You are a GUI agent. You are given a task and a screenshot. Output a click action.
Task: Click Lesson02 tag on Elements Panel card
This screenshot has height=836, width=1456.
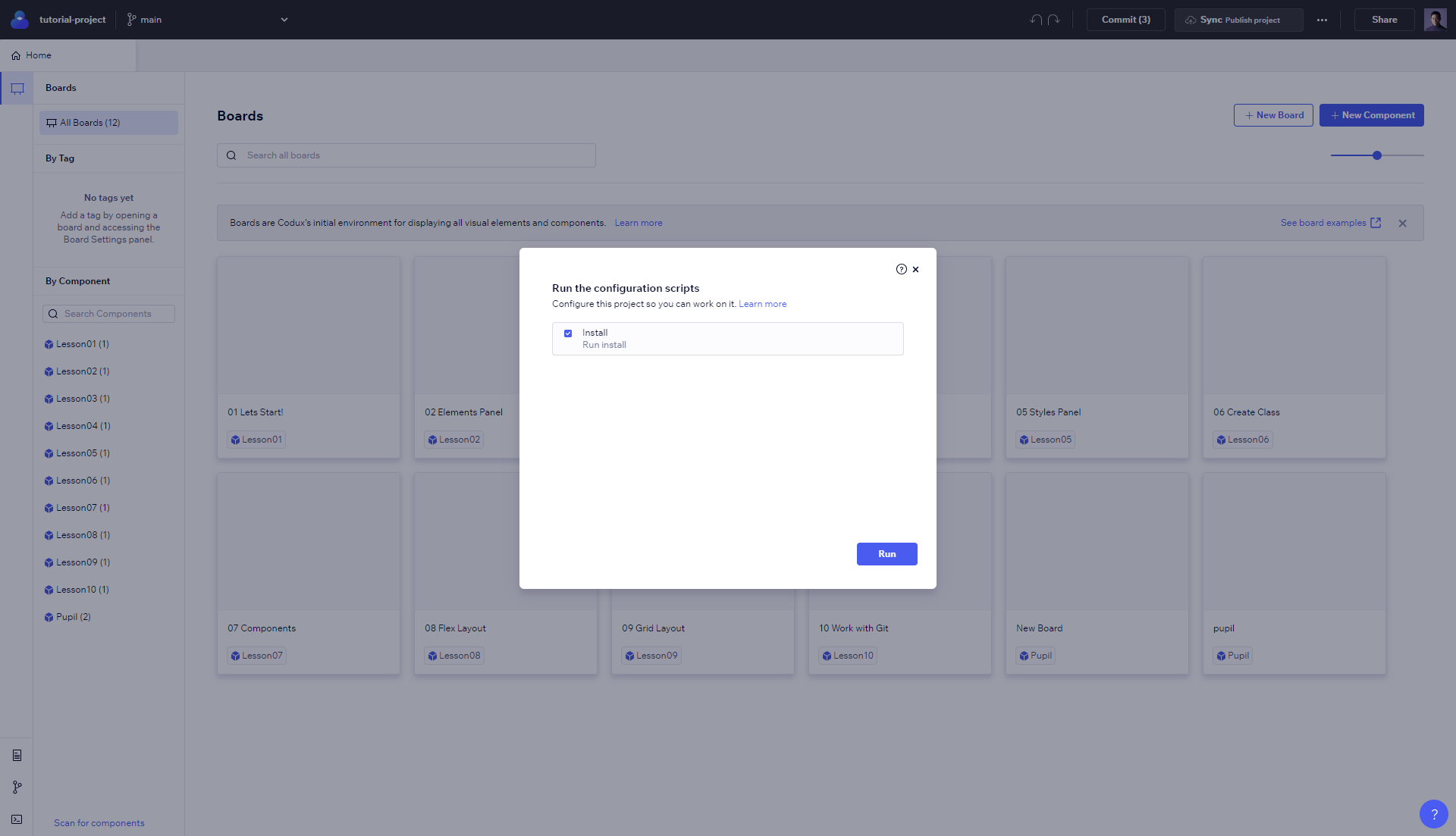[x=453, y=440]
